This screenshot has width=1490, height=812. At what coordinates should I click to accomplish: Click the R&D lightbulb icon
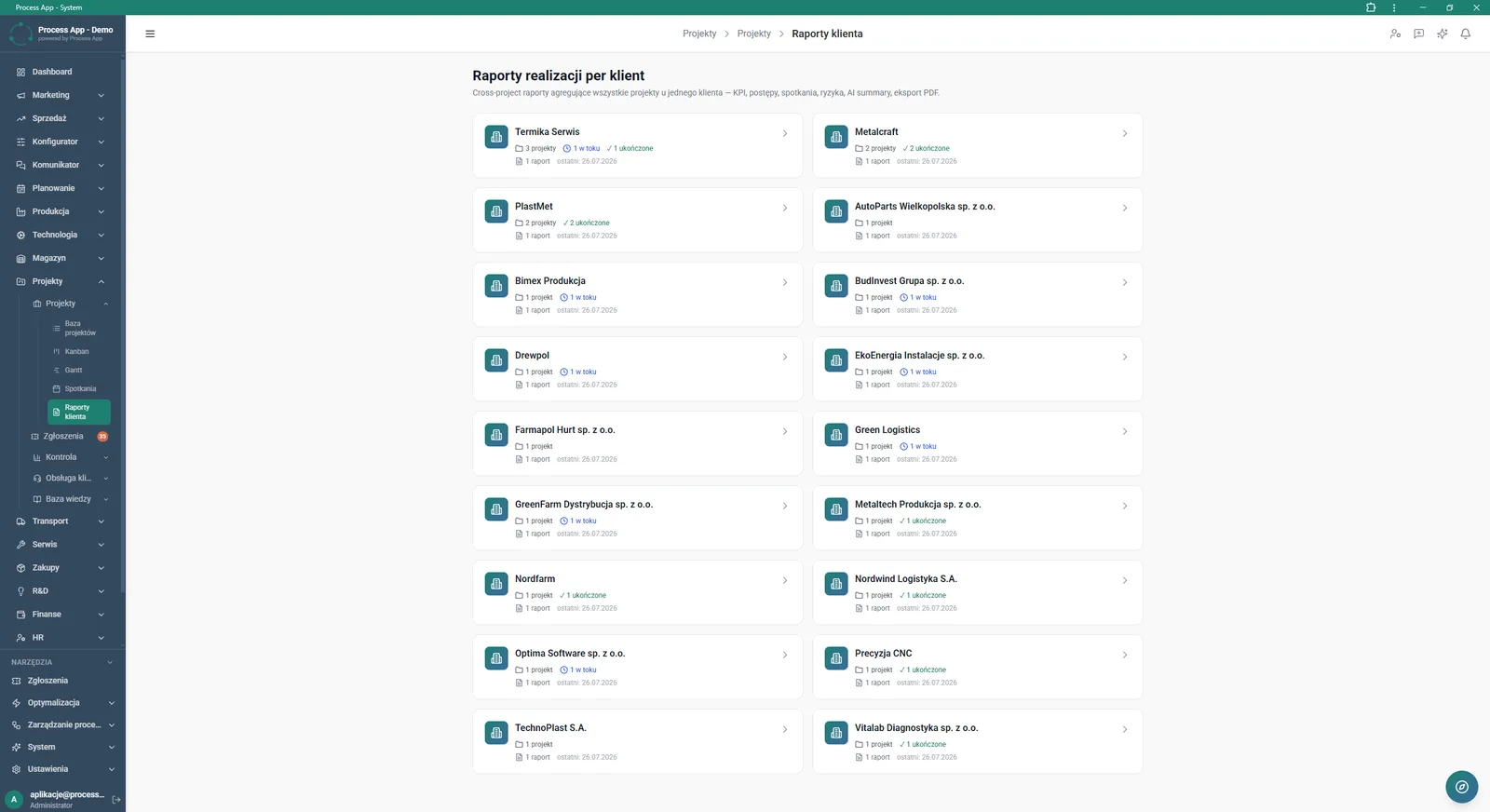20,591
